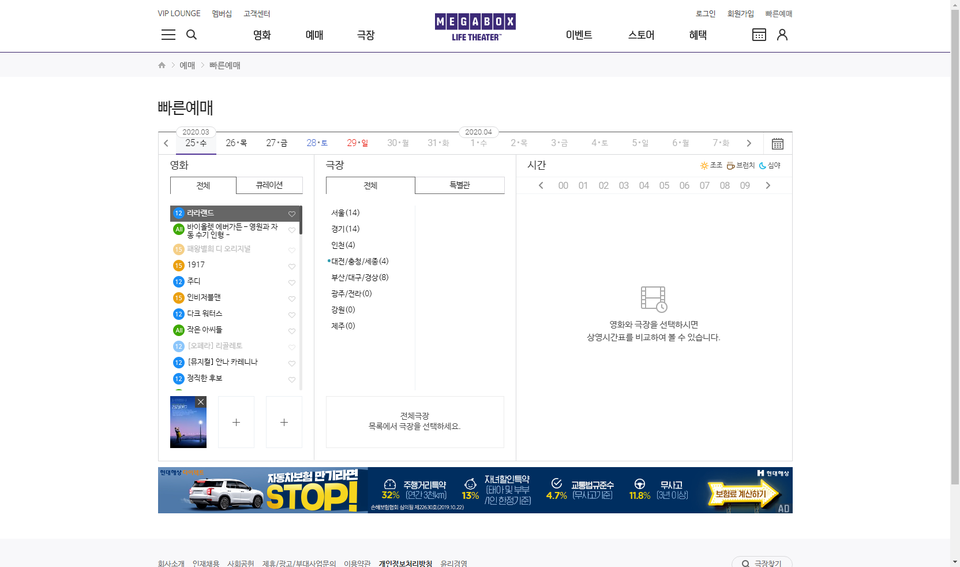Screen dimensions: 960x567
Task: Click the search magnifier icon
Action: (192, 35)
